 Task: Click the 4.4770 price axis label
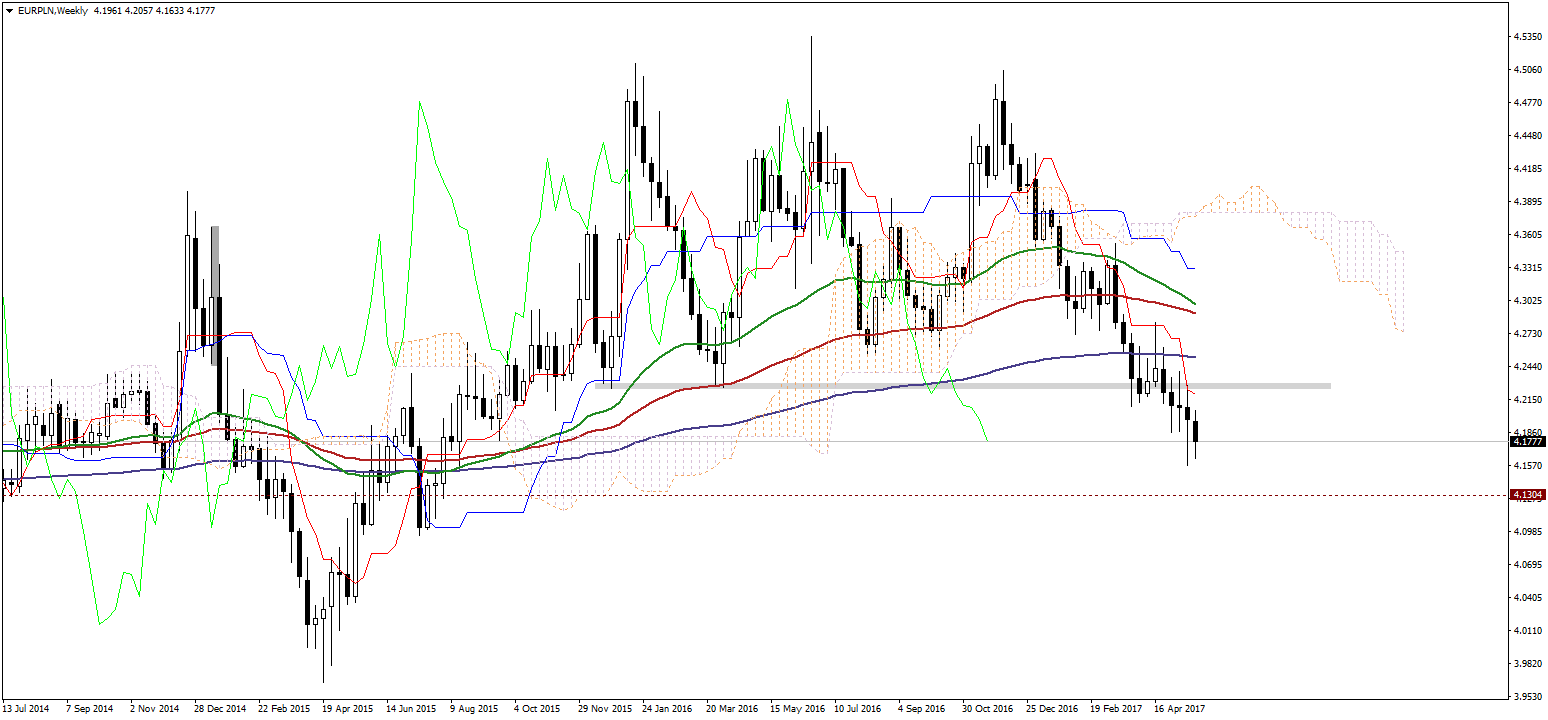click(1527, 103)
